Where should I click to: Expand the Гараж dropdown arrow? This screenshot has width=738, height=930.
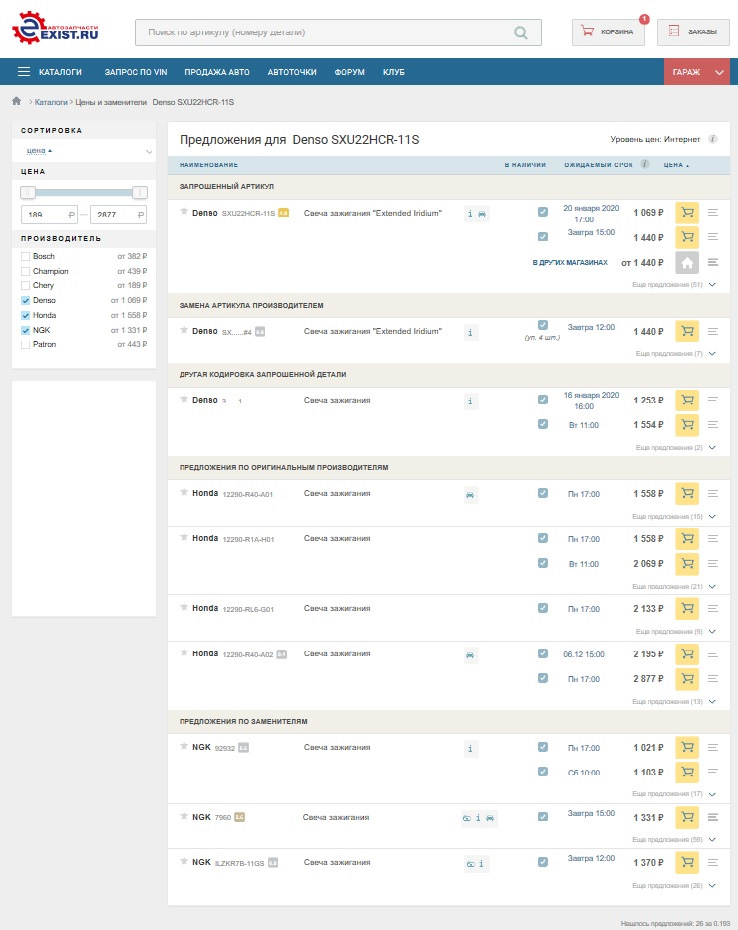point(720,72)
